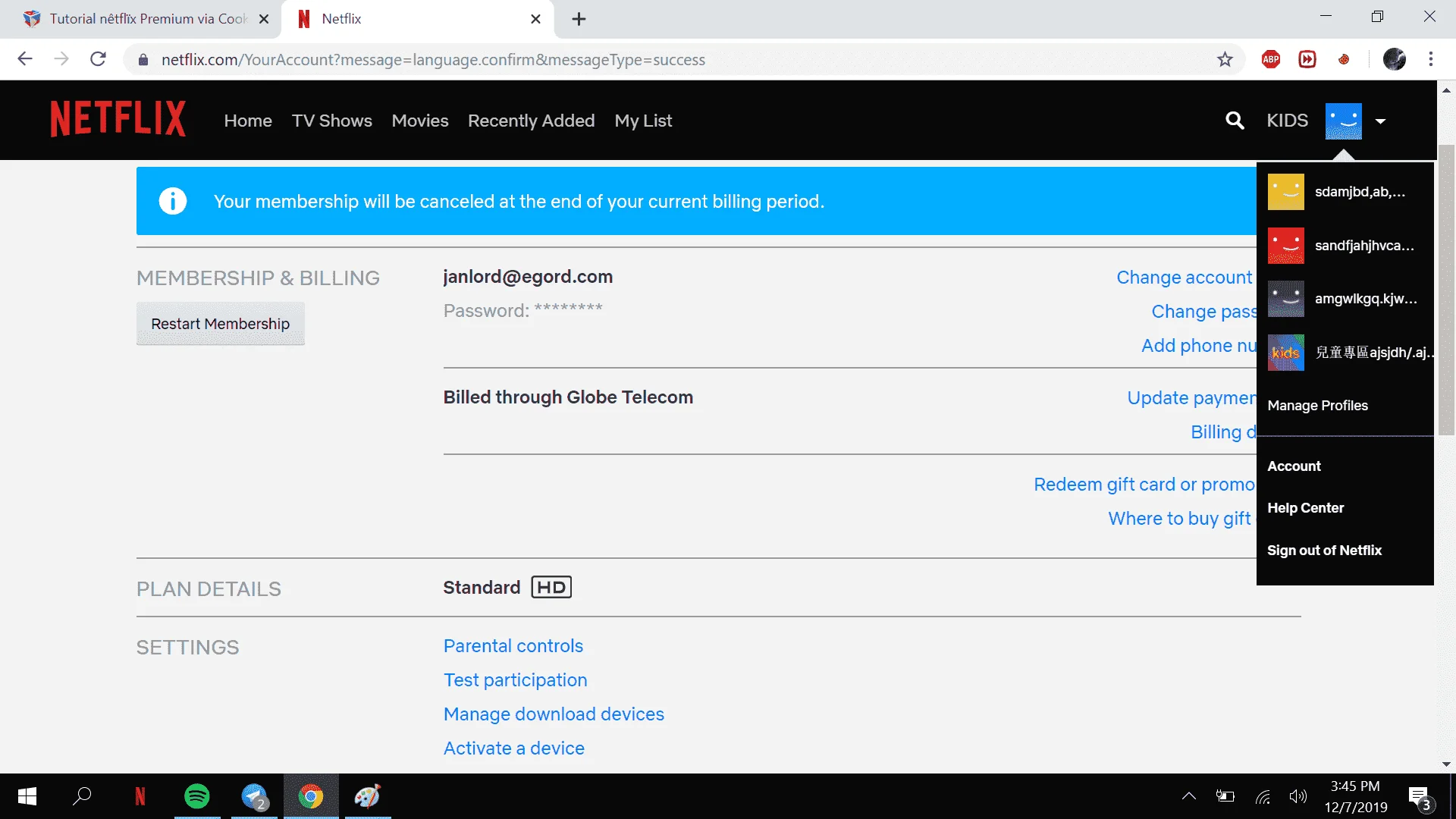The image size is (1456, 819).
Task: Open the Wi-Fi network tray icon
Action: [x=1262, y=796]
